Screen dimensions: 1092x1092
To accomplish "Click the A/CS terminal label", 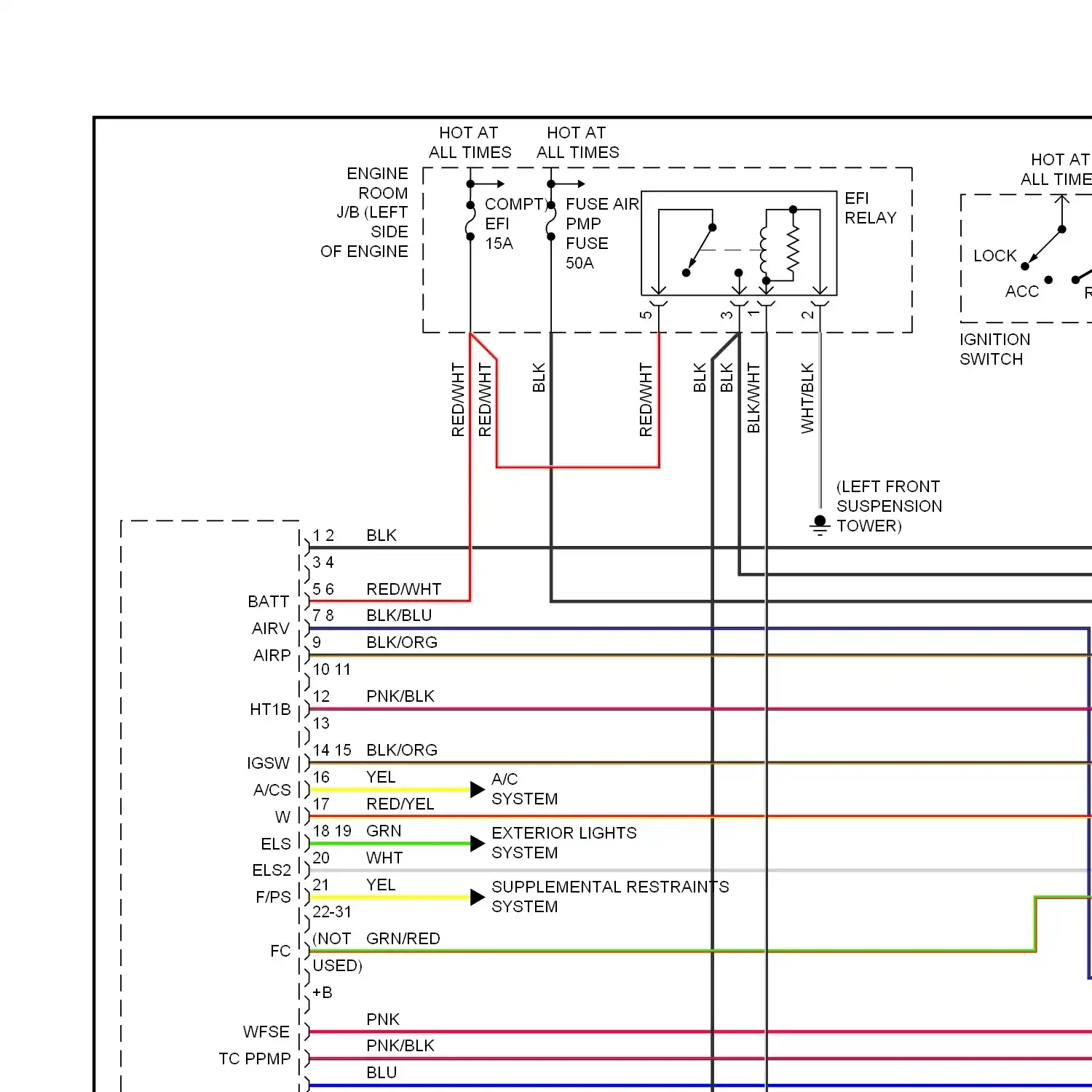I will 272,790.
